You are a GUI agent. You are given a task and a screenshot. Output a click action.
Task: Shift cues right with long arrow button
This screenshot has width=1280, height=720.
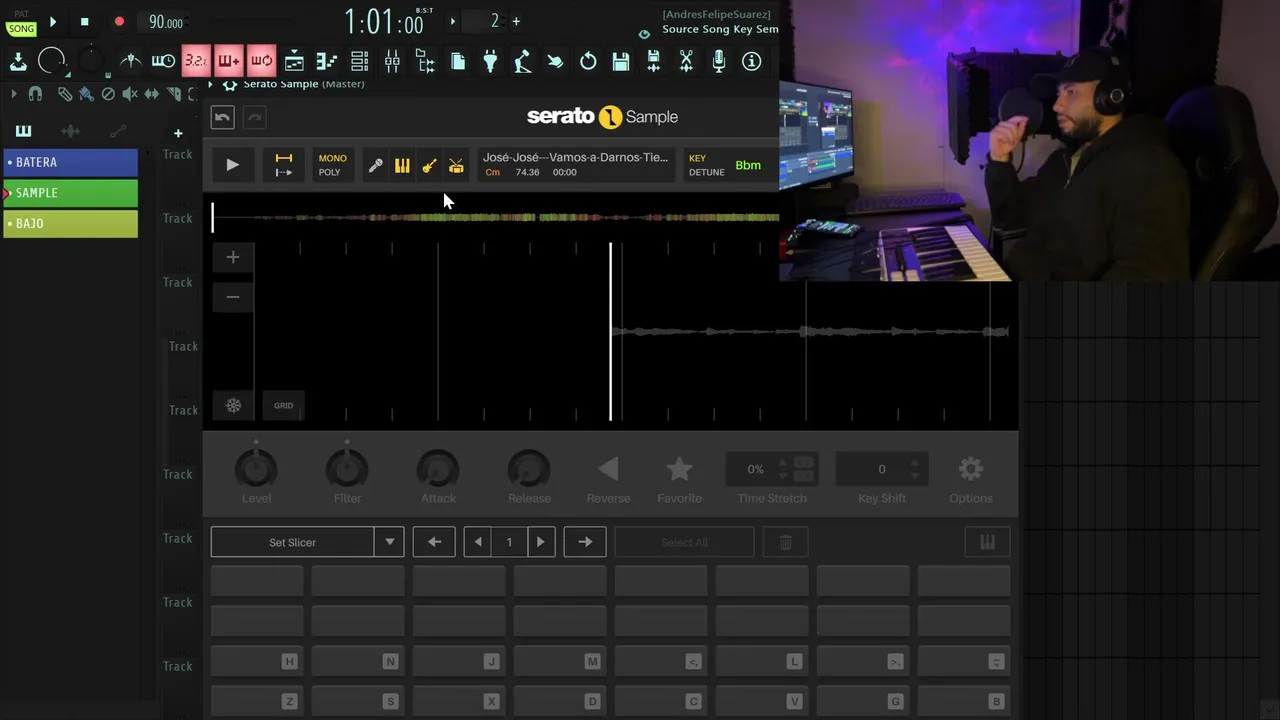(x=585, y=542)
